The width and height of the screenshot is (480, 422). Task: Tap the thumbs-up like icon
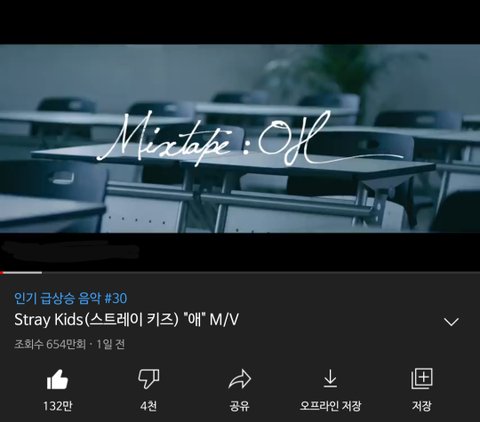(x=57, y=379)
